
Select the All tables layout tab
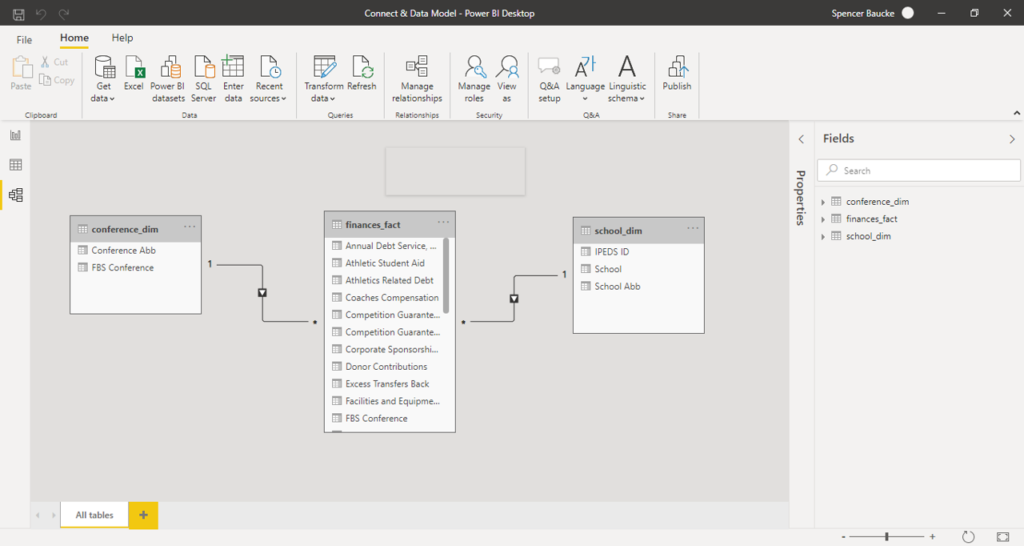[94, 515]
